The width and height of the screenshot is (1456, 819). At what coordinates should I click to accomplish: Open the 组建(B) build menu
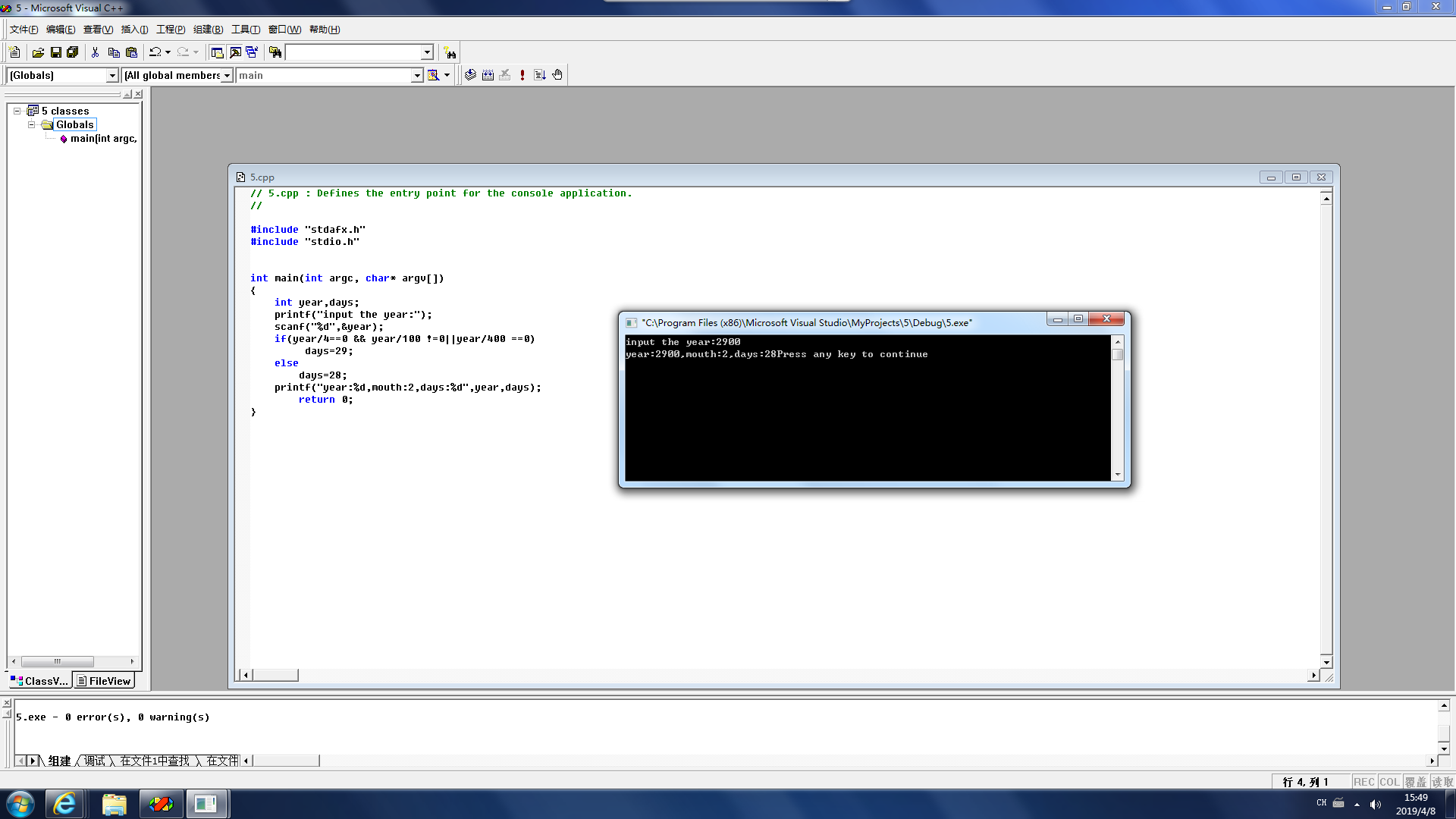[x=208, y=30]
